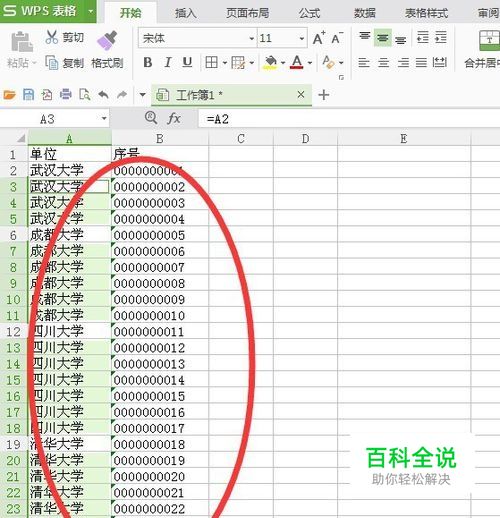Decrease font size with A- icon
This screenshot has height=518, width=500.
coord(337,38)
